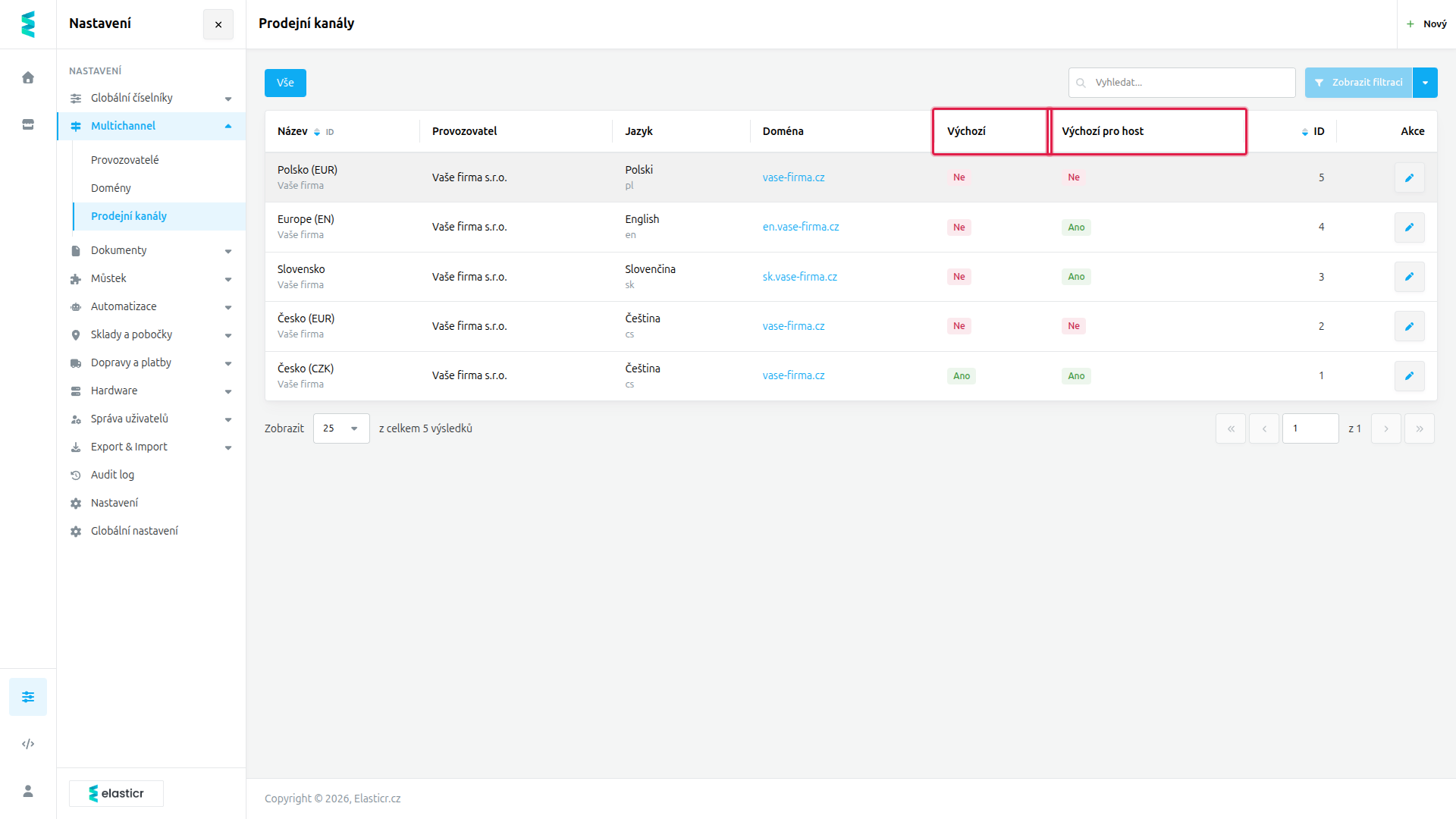Open dropdown arrow beside Zobrazit filtraci

(1425, 83)
